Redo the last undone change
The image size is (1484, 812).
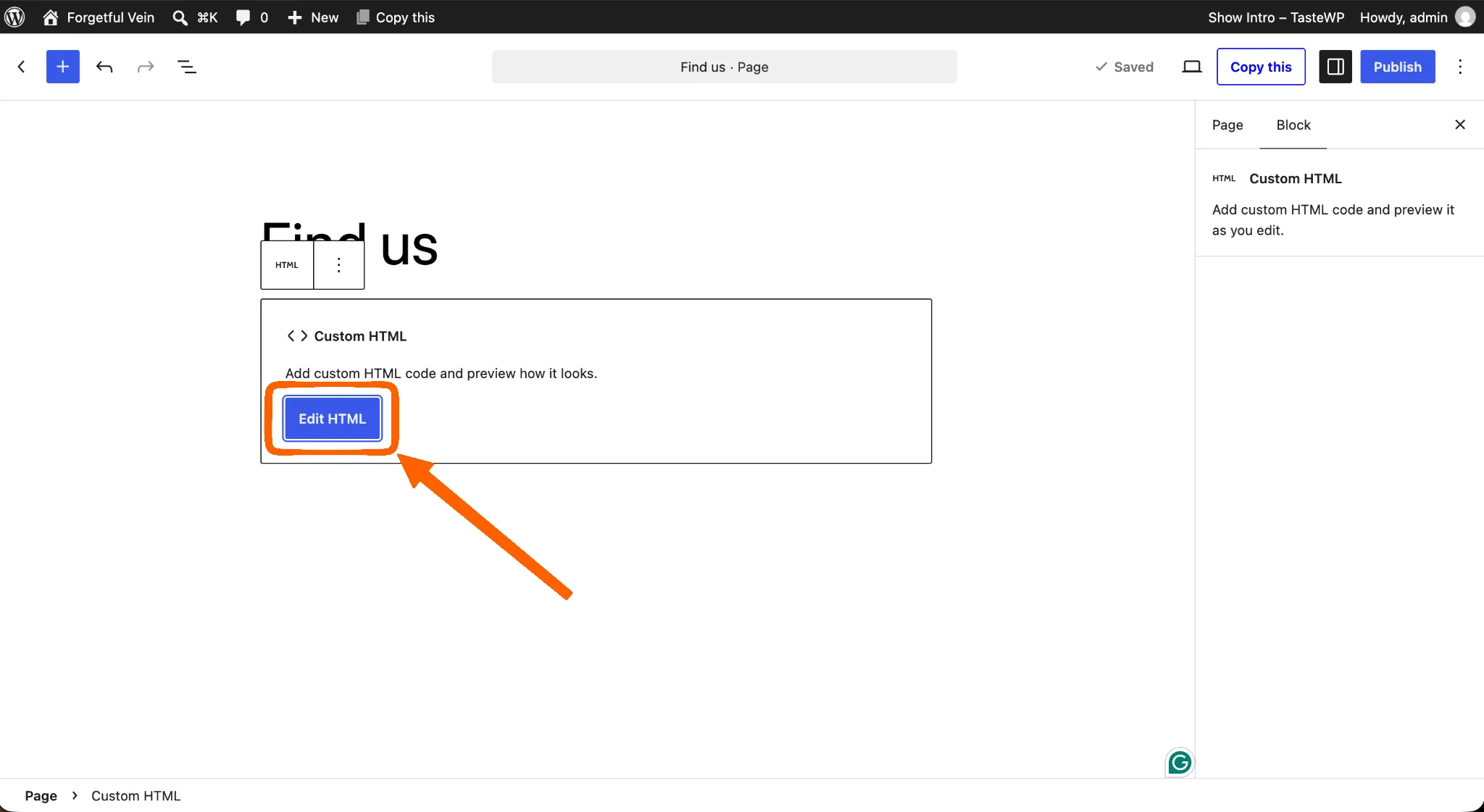(146, 67)
